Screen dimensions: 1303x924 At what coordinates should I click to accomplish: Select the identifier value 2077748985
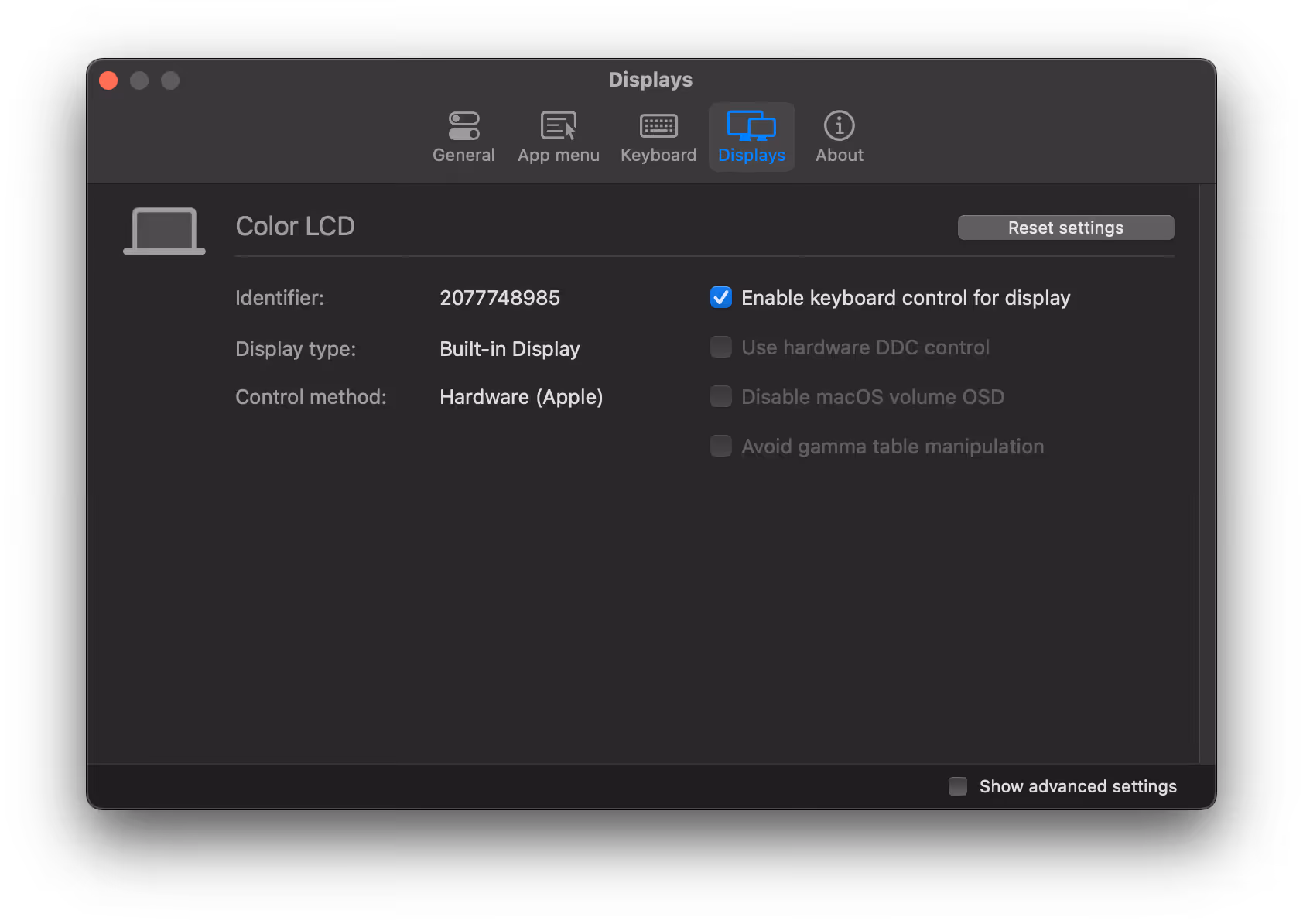tap(500, 297)
